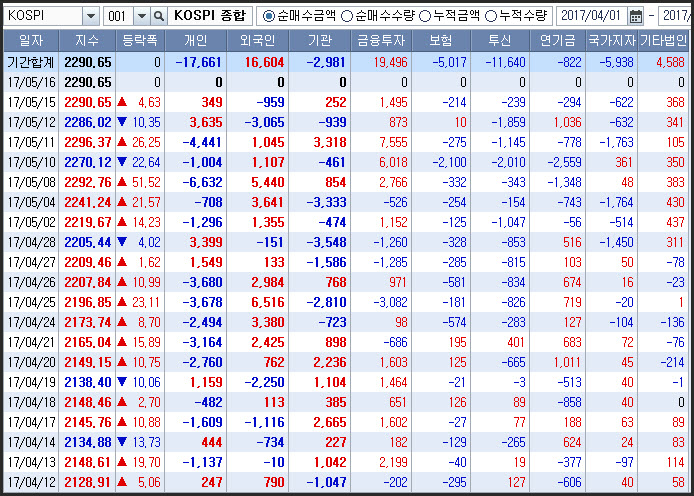Image resolution: width=694 pixels, height=496 pixels.
Task: Click the 기타법인 column header
Action: pyautogui.click(x=663, y=41)
